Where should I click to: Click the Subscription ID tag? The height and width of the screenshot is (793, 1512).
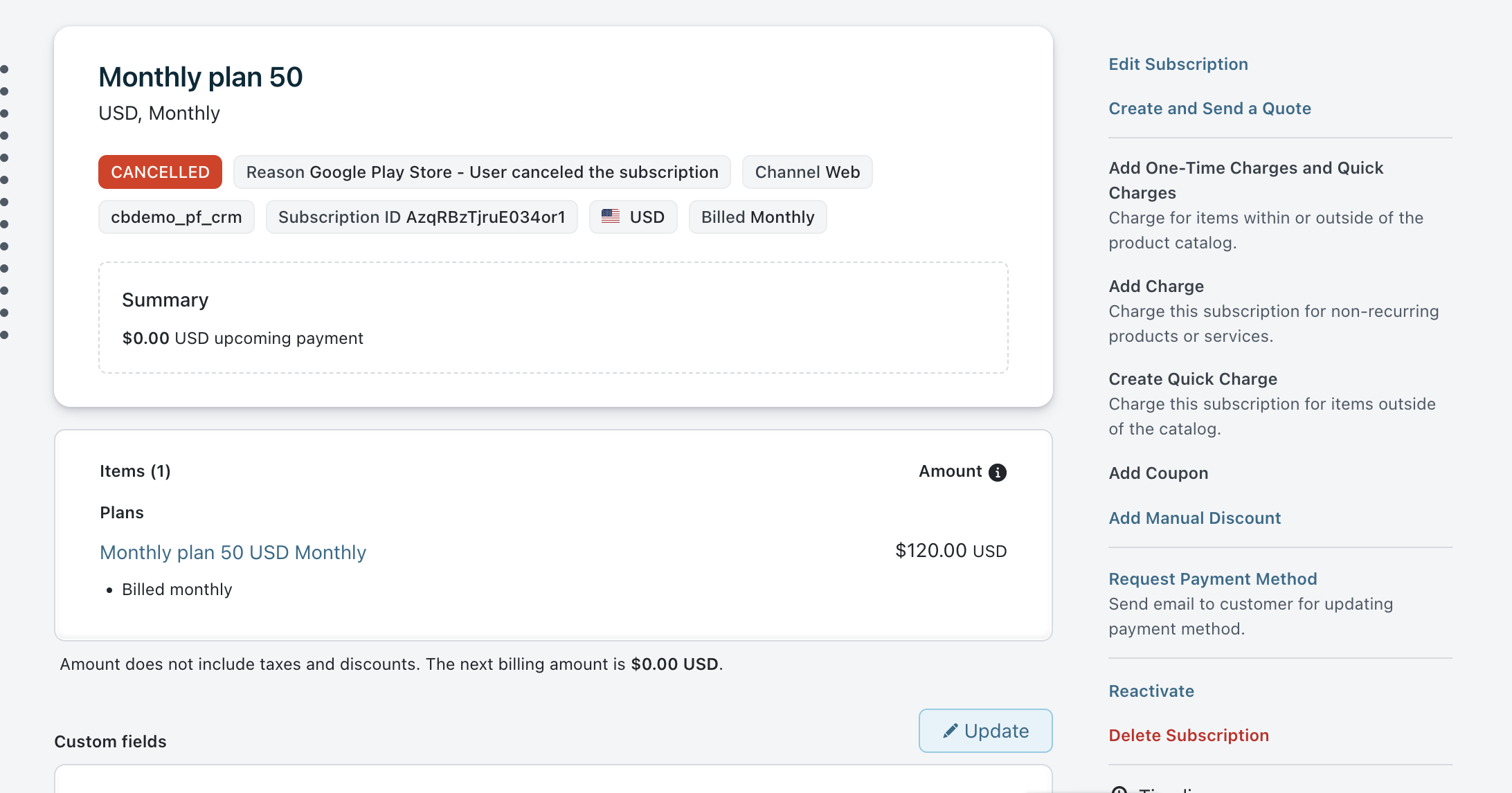(422, 217)
